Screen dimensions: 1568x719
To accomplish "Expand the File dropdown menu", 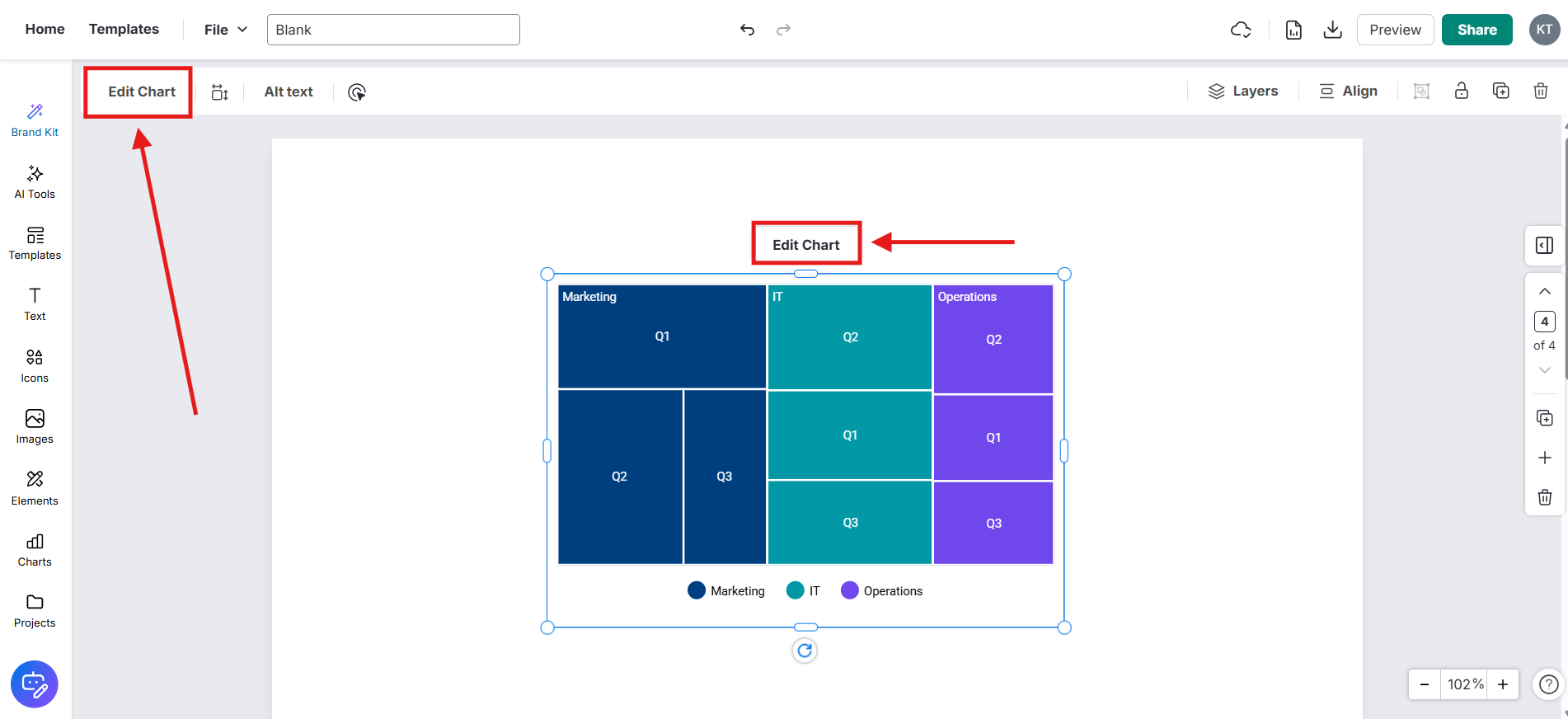I will (x=225, y=30).
